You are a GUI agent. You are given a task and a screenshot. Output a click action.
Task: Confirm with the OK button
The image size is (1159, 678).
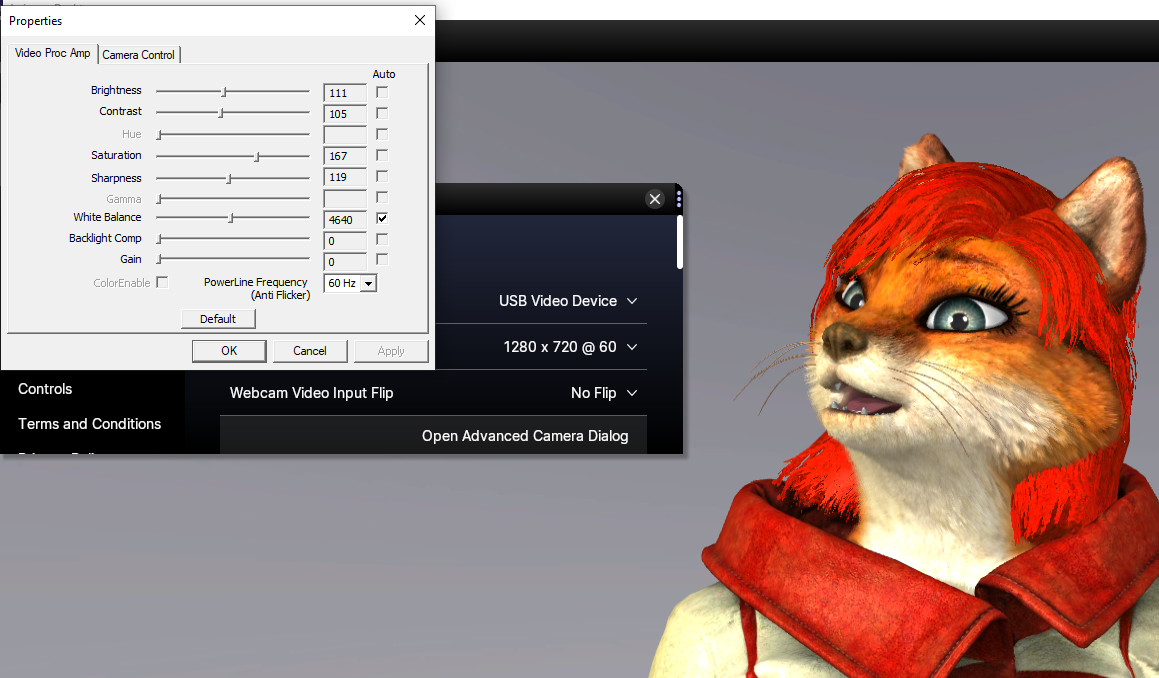pos(229,350)
